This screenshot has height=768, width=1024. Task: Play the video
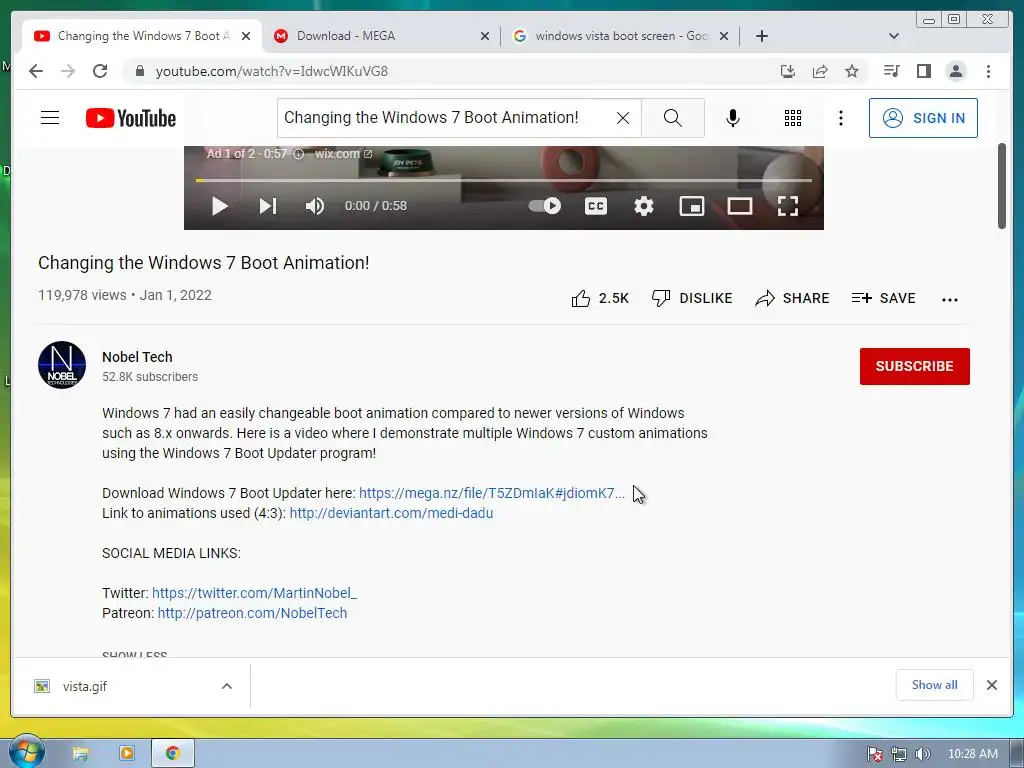[220, 206]
